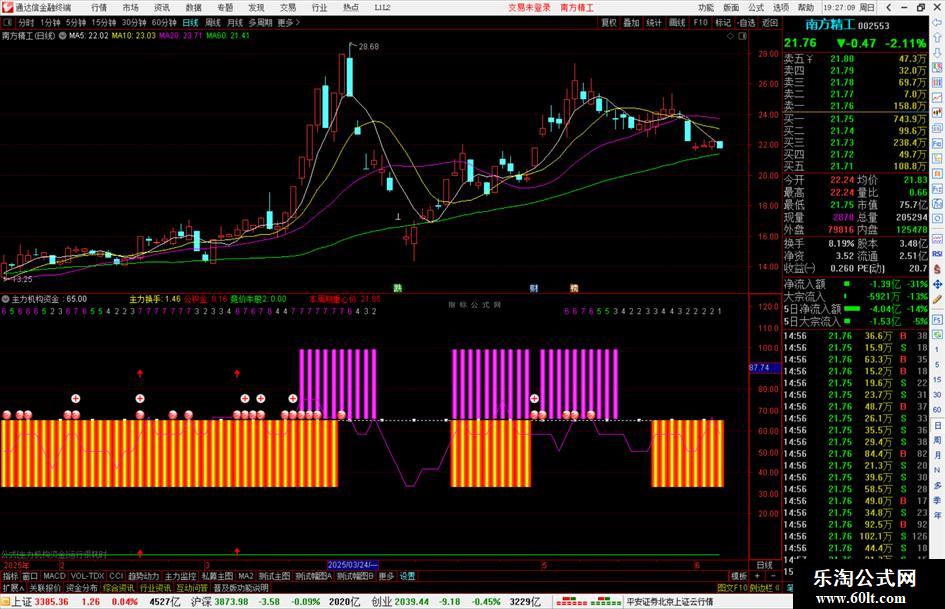Click 周 period shortcut in right sidebar
945x609 pixels.
click(937, 440)
